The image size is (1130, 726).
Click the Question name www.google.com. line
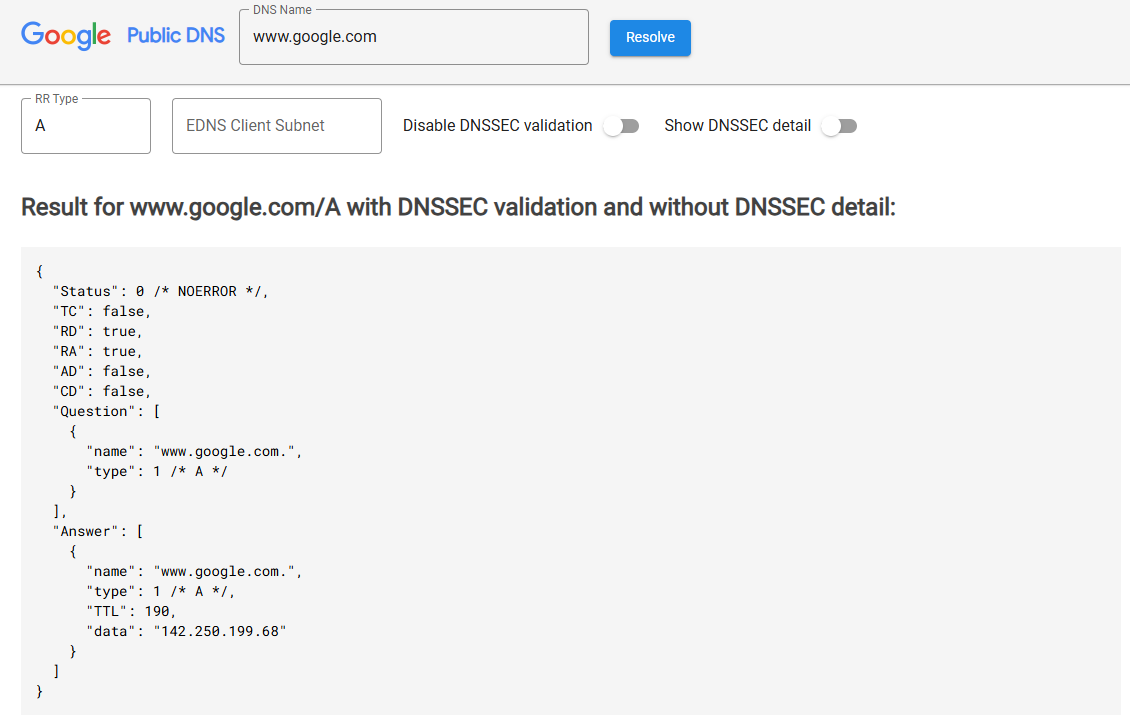coord(195,451)
